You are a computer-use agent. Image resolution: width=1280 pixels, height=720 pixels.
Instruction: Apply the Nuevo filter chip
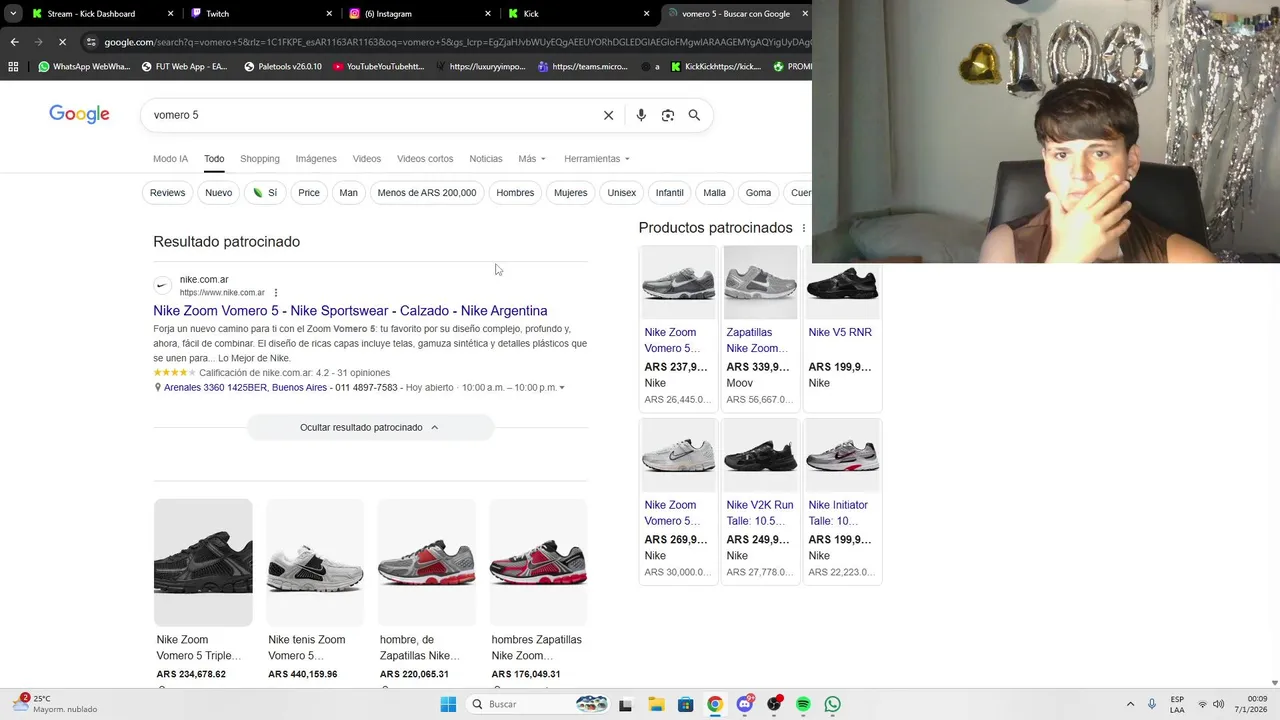point(218,193)
